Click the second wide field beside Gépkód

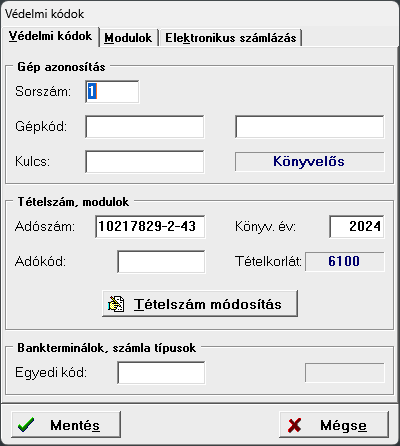tap(310, 127)
